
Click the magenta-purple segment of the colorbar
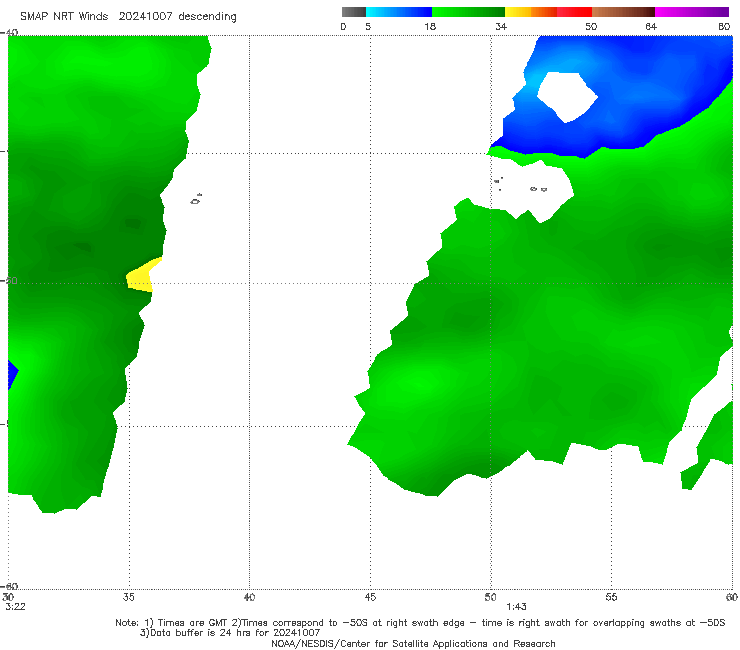[x=692, y=12]
